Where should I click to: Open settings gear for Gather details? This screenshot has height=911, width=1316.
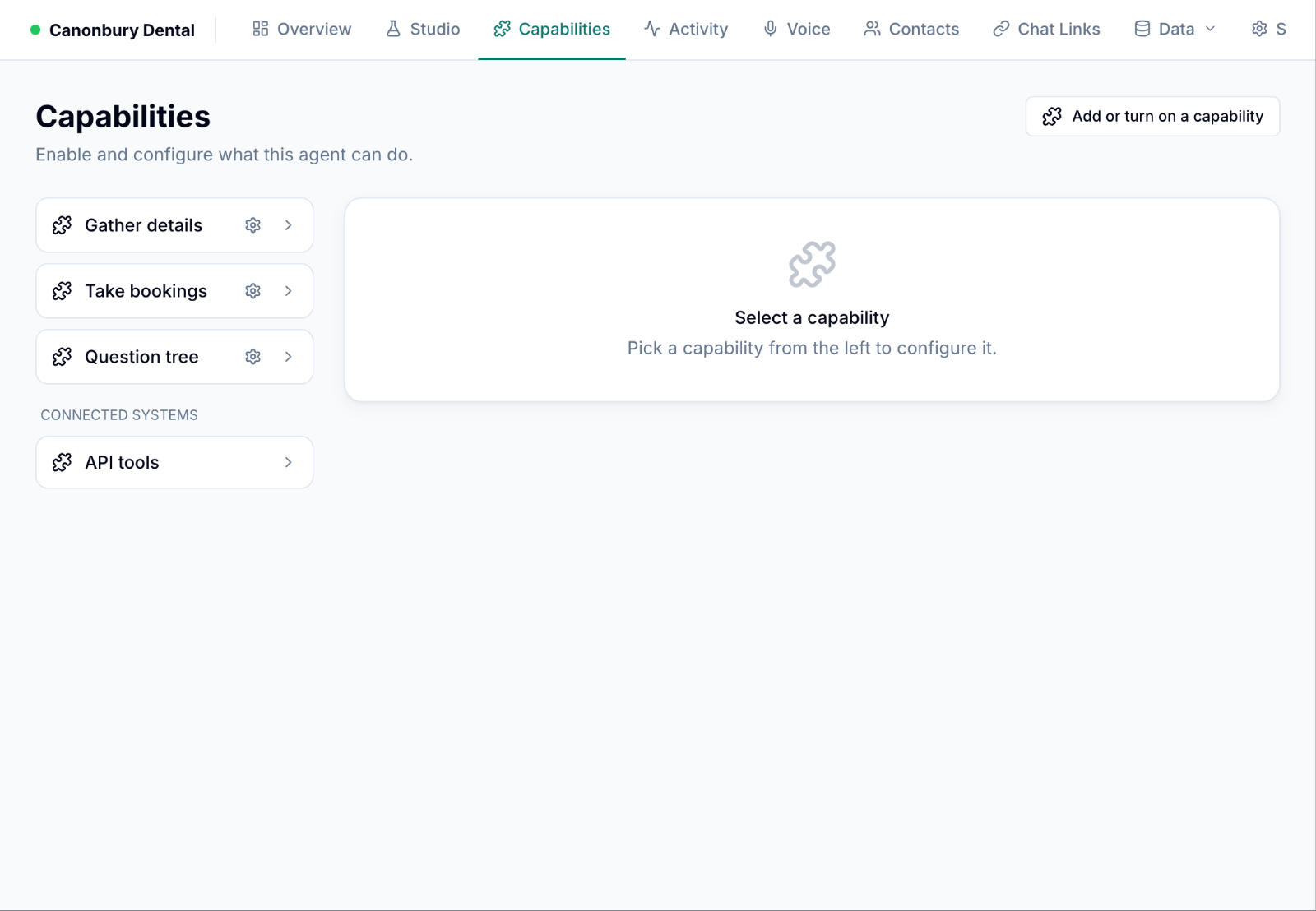[253, 225]
